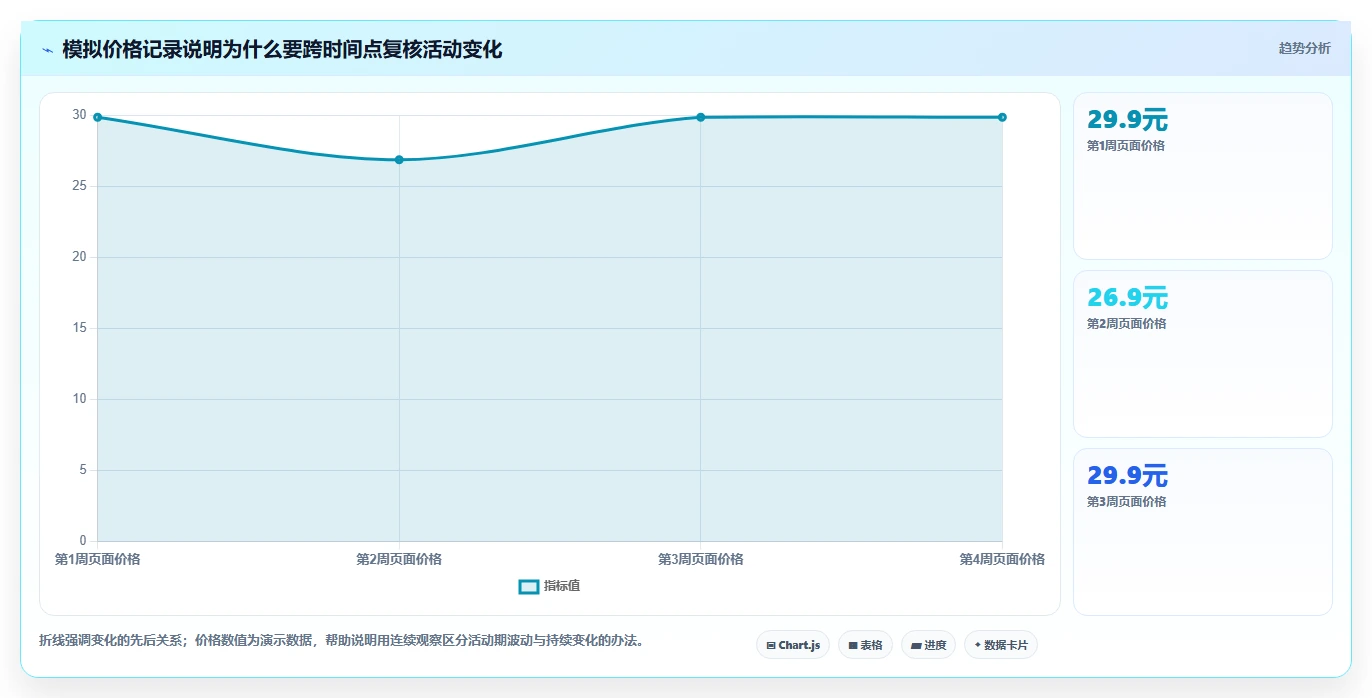1372x698 pixels.
Task: Click the 表格 tag button
Action: pyautogui.click(x=865, y=645)
